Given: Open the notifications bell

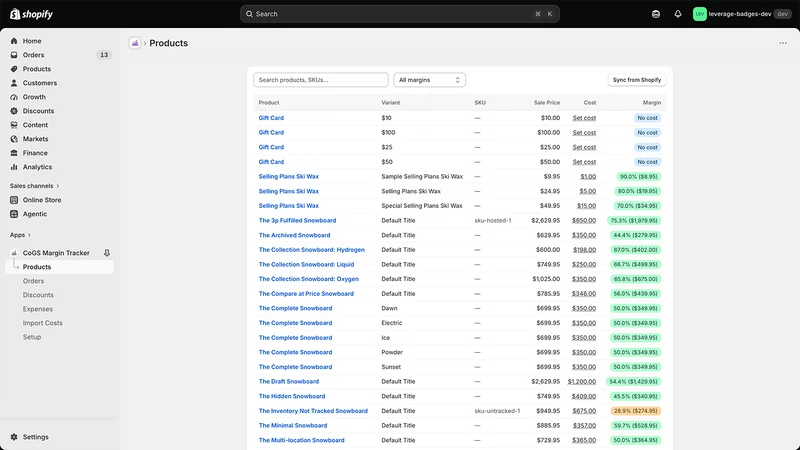Looking at the screenshot, I should [678, 14].
